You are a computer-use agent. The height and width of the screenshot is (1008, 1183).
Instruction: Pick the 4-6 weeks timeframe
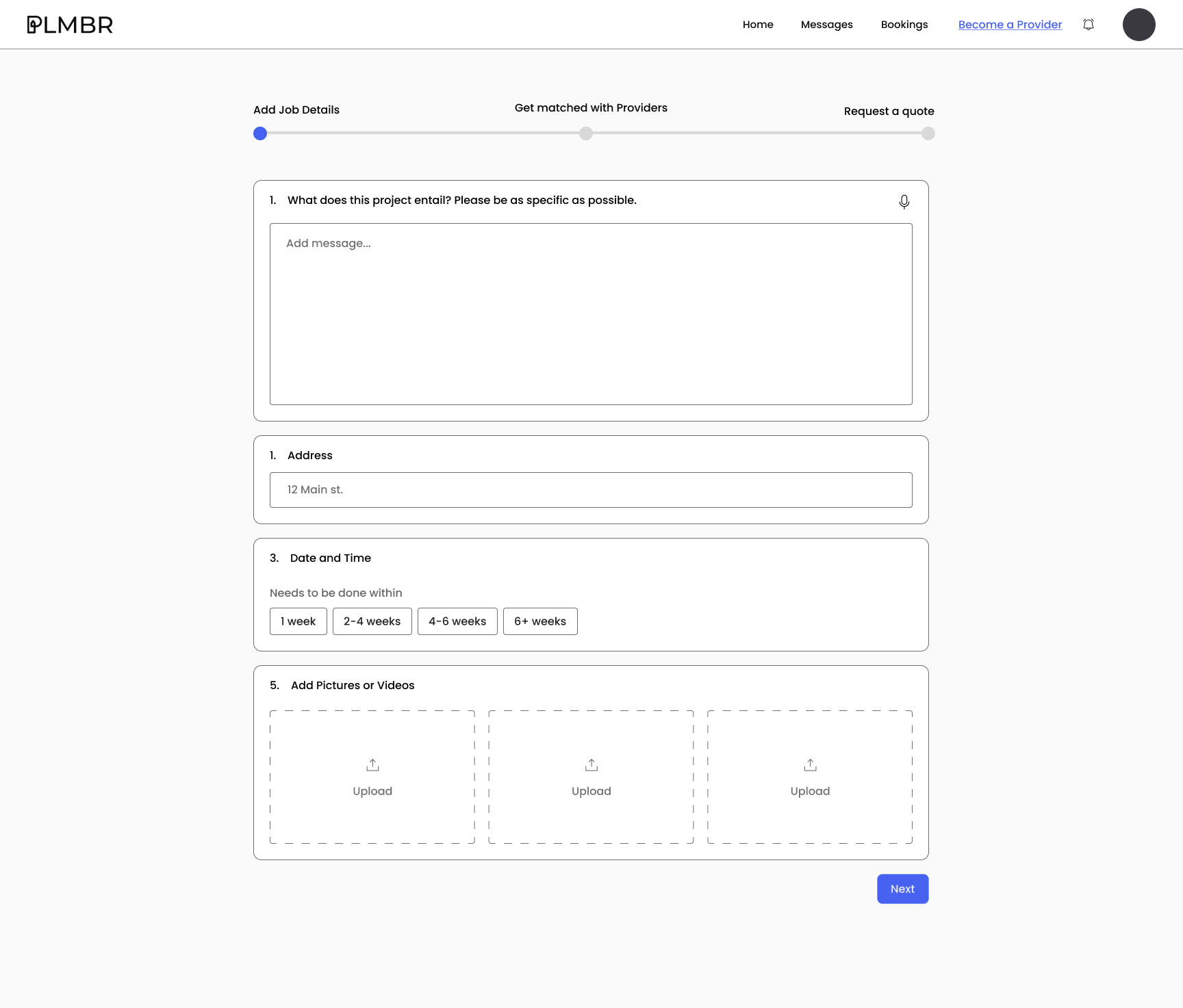457,621
